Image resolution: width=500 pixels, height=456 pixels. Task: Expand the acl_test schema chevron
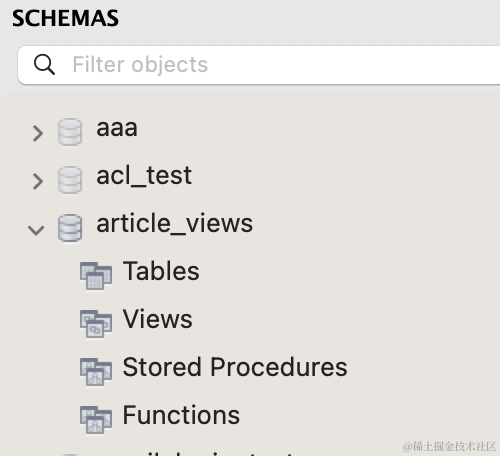[x=38, y=181]
